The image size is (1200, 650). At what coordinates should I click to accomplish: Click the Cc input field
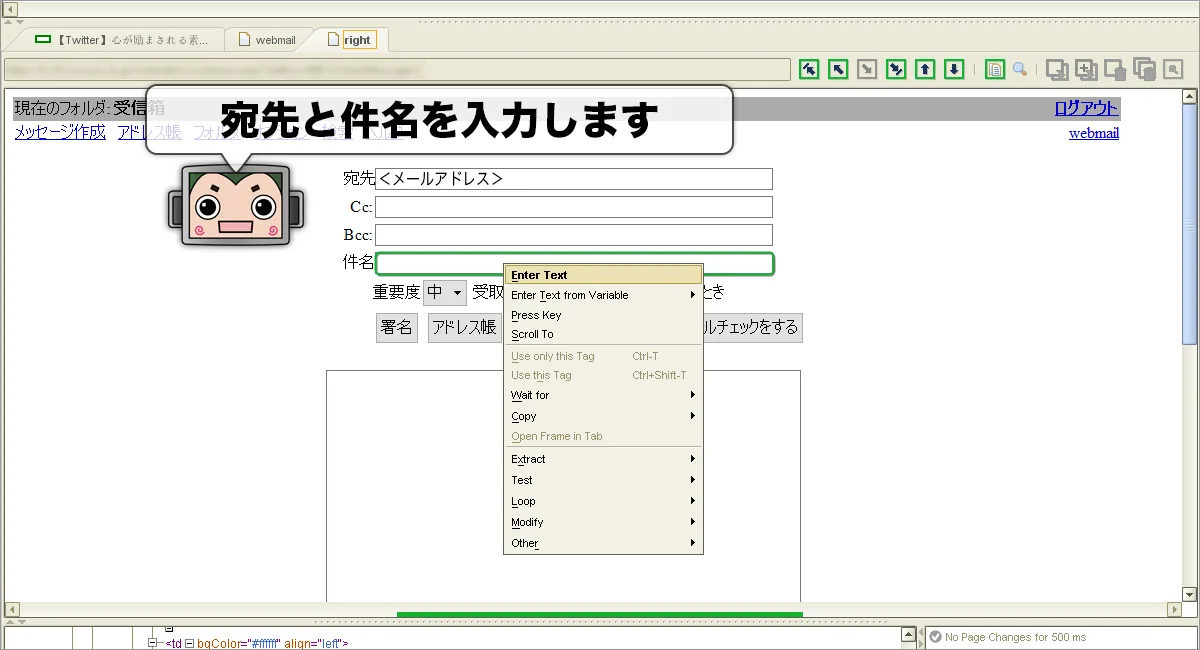click(x=574, y=207)
